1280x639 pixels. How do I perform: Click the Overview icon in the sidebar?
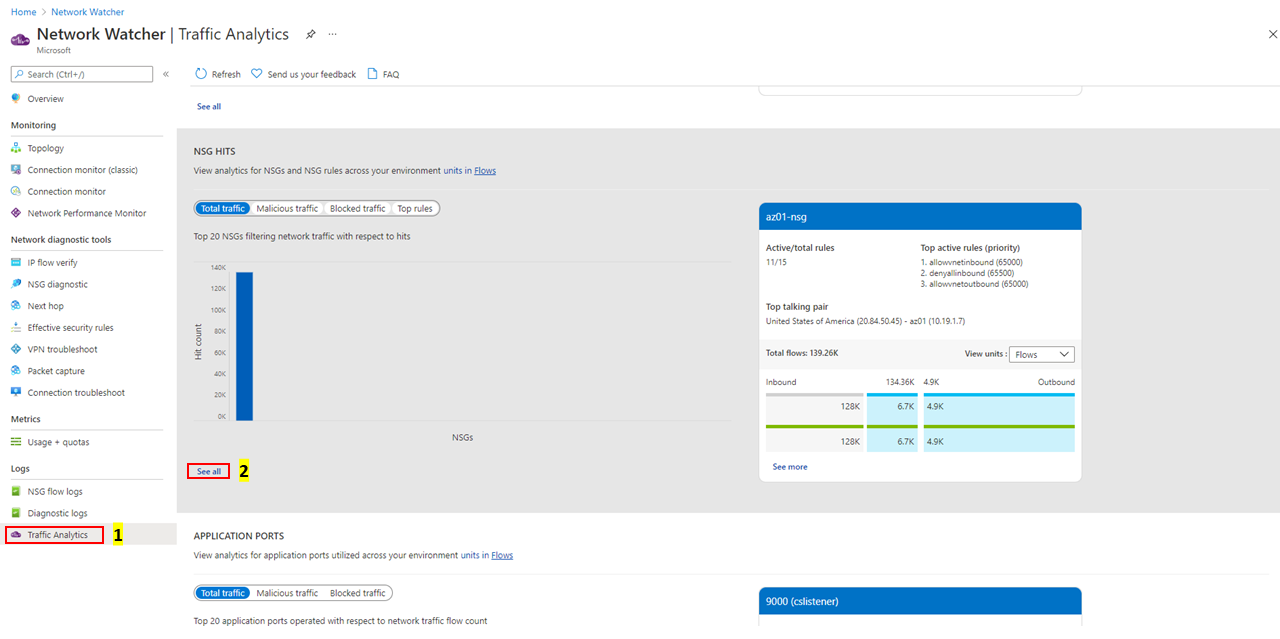click(16, 99)
